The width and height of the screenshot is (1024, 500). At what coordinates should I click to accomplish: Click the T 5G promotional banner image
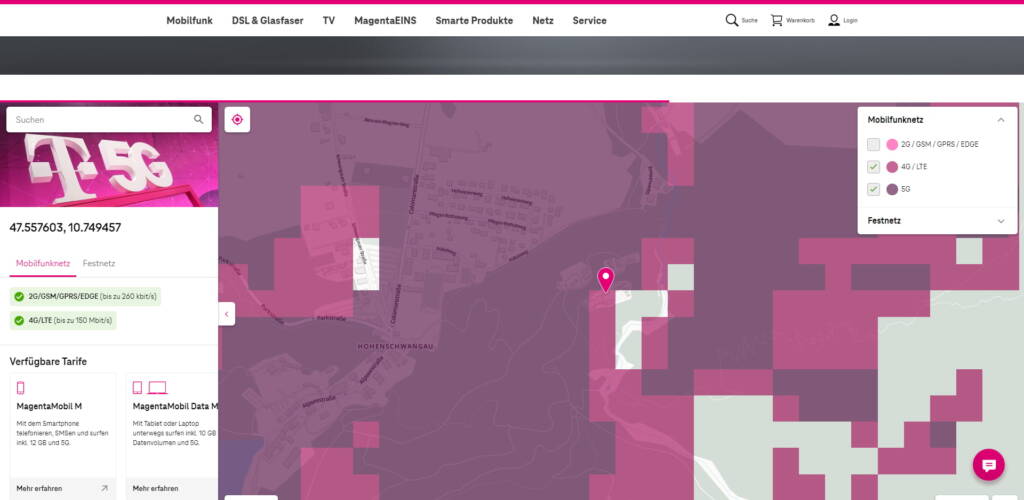[x=109, y=170]
